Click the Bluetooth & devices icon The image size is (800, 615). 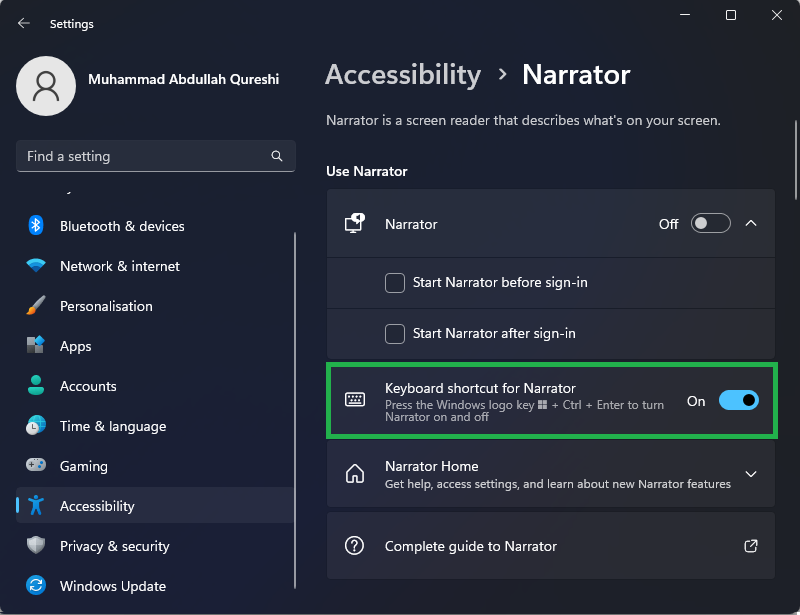click(36, 226)
